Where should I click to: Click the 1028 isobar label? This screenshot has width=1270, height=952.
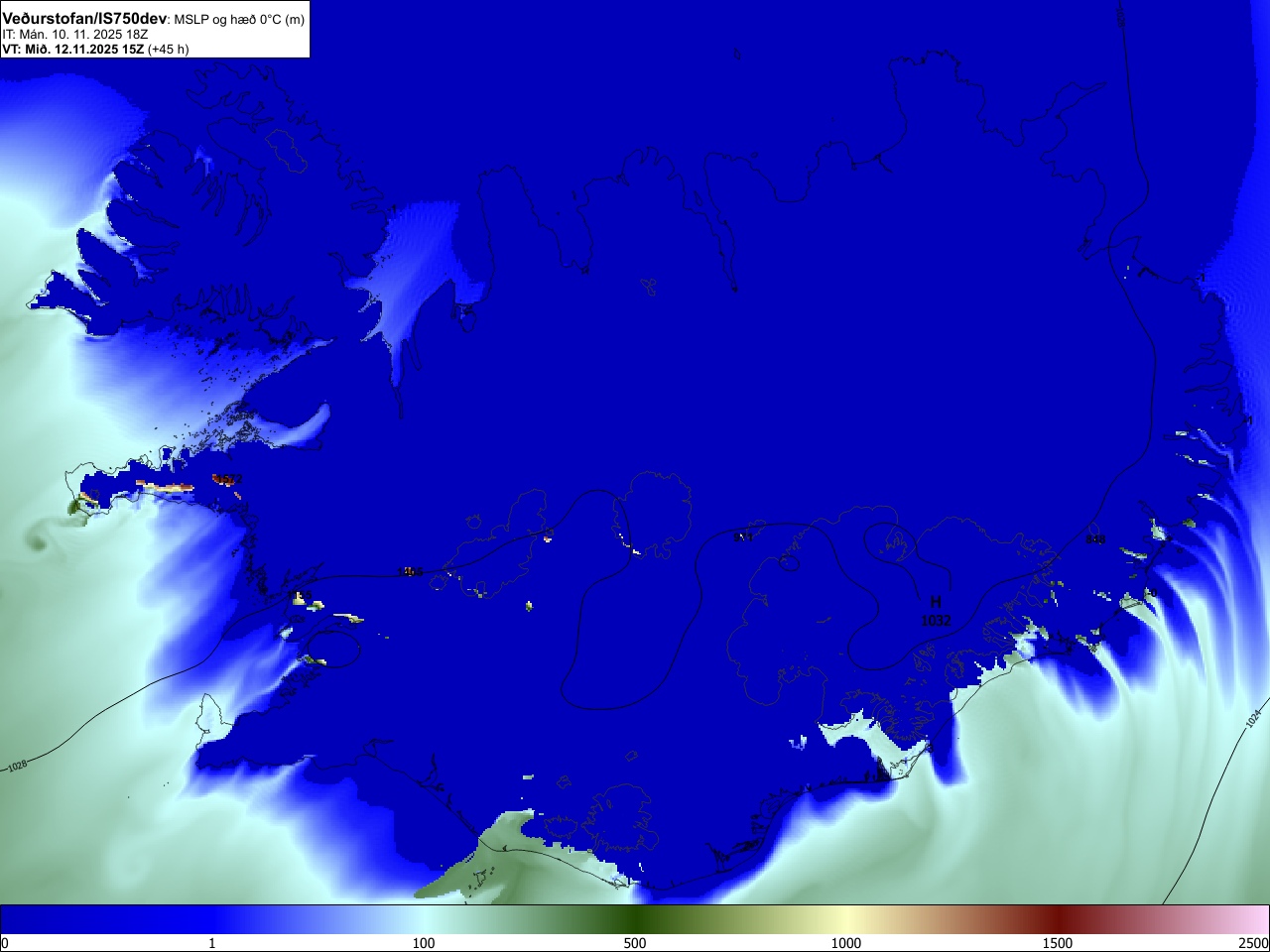pyautogui.click(x=17, y=766)
